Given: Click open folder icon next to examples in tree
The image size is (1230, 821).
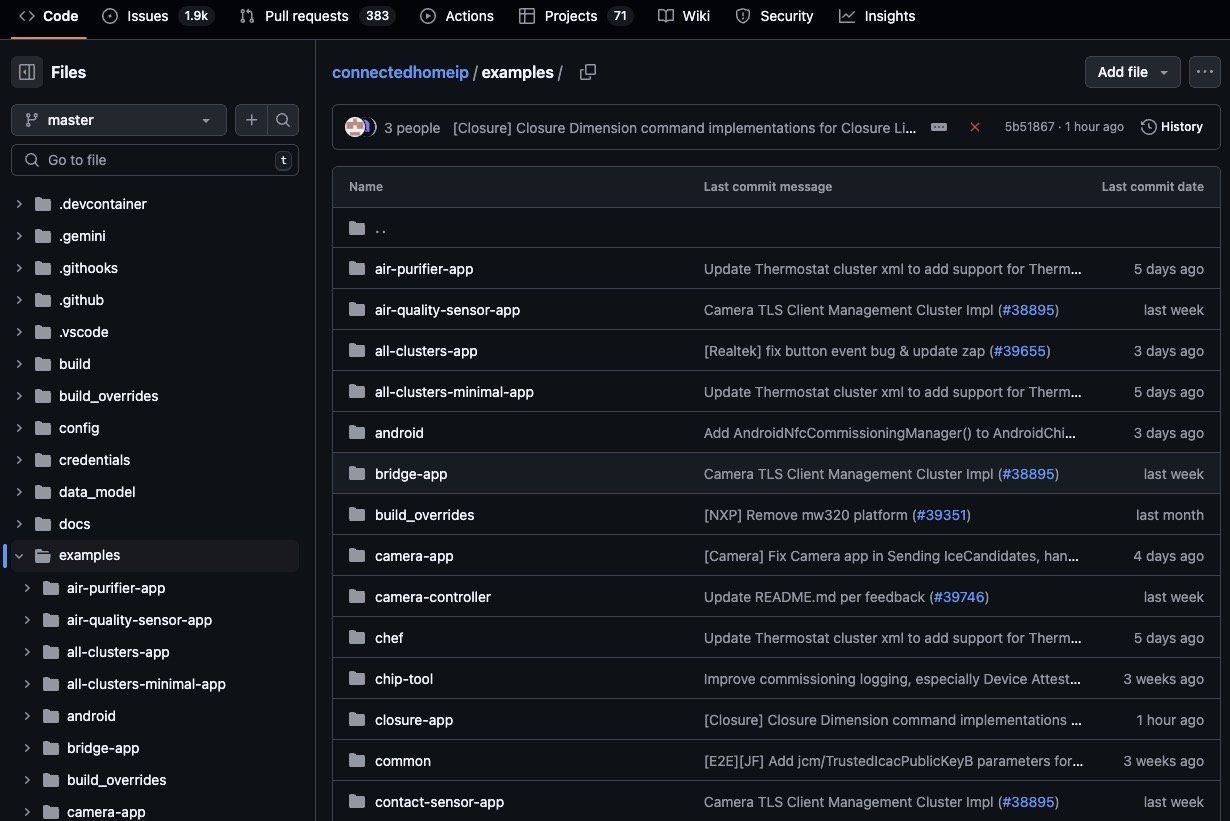Looking at the screenshot, I should pos(42,556).
